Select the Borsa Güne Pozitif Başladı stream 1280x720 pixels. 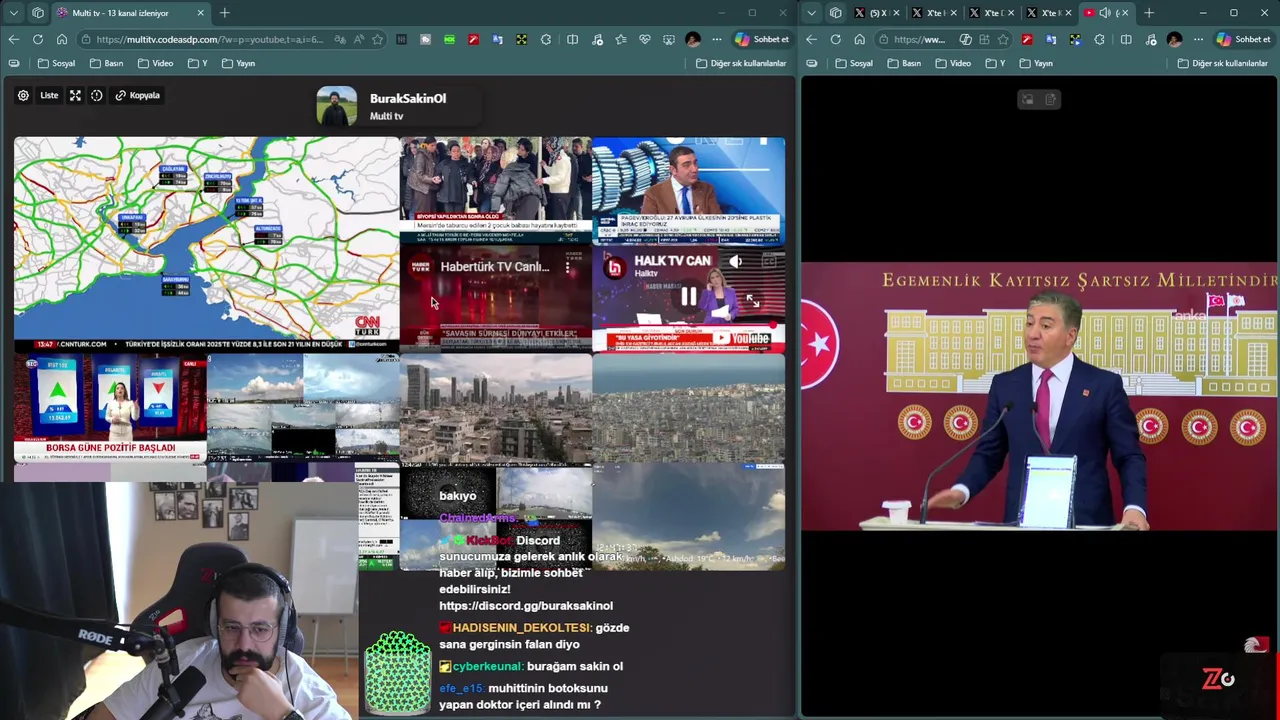(x=110, y=406)
